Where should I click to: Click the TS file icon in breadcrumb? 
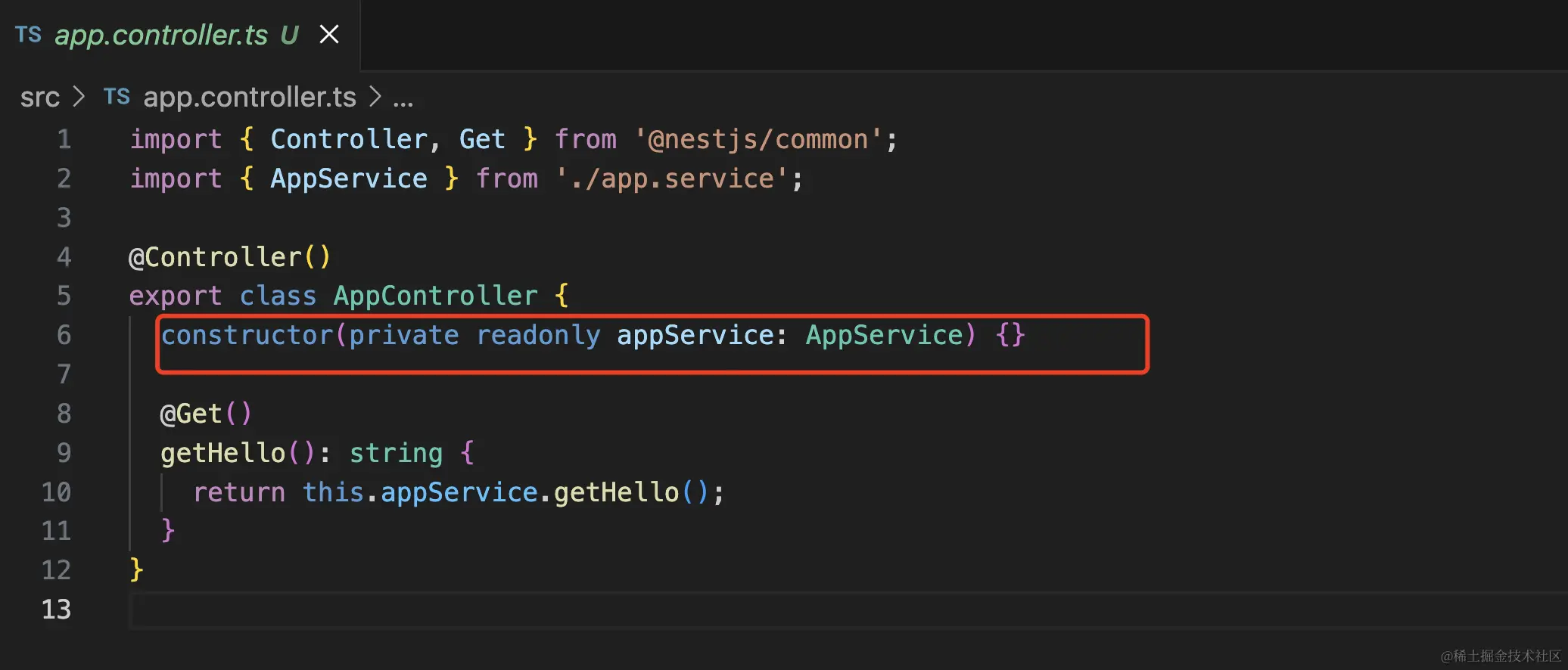point(117,97)
